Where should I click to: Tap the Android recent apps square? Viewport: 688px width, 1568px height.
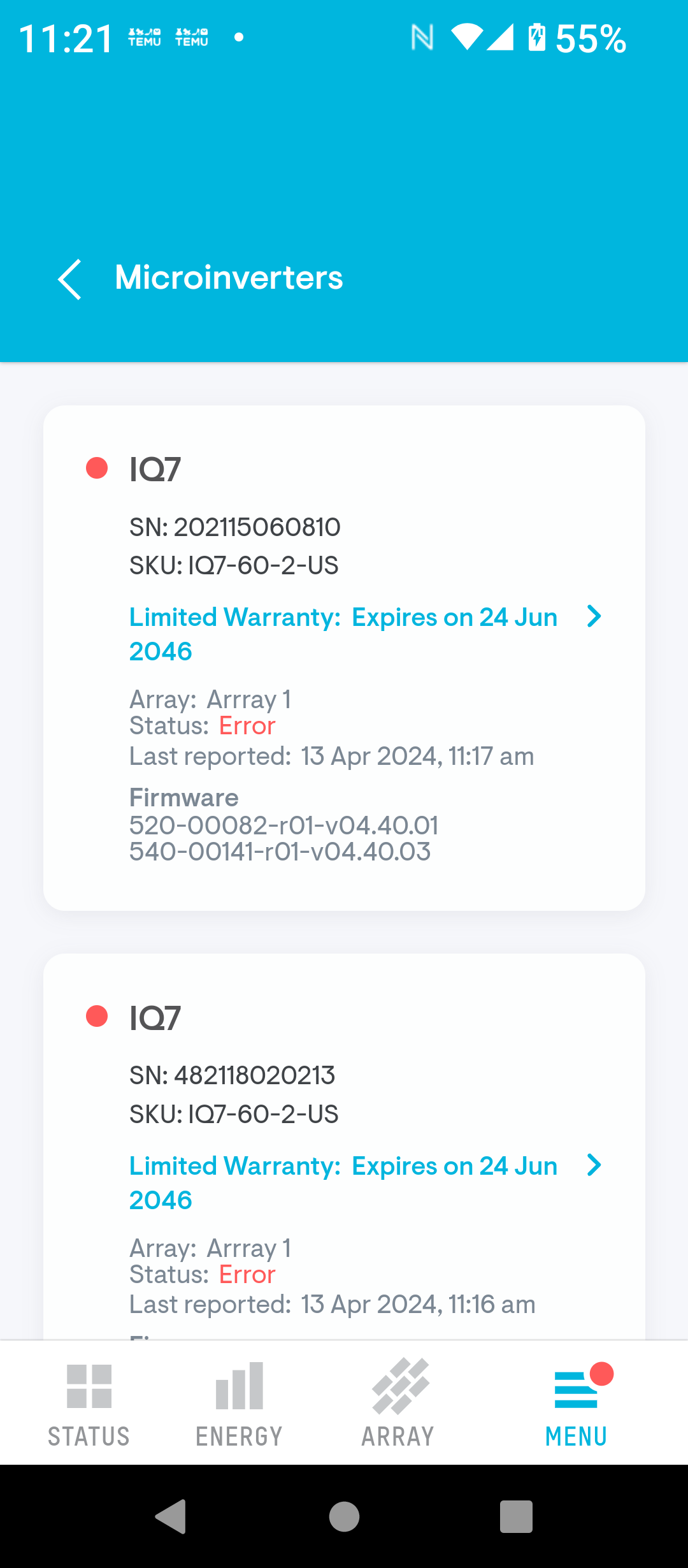[516, 1516]
